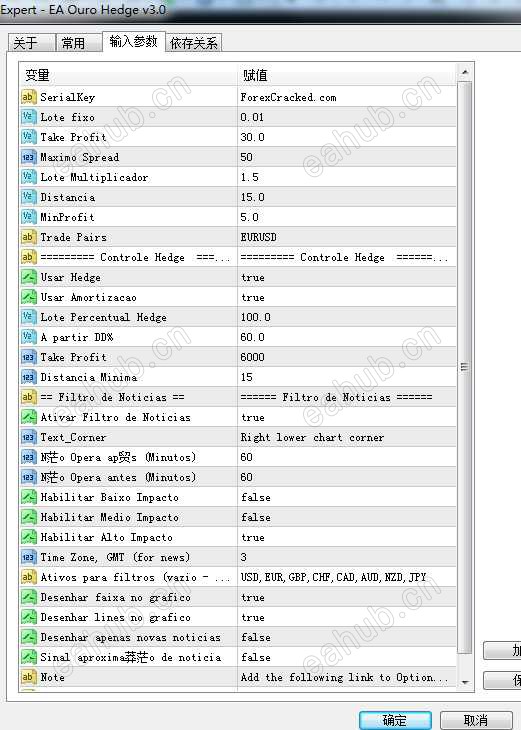
Task: Click the Text_Corner enum icon
Action: 28,437
